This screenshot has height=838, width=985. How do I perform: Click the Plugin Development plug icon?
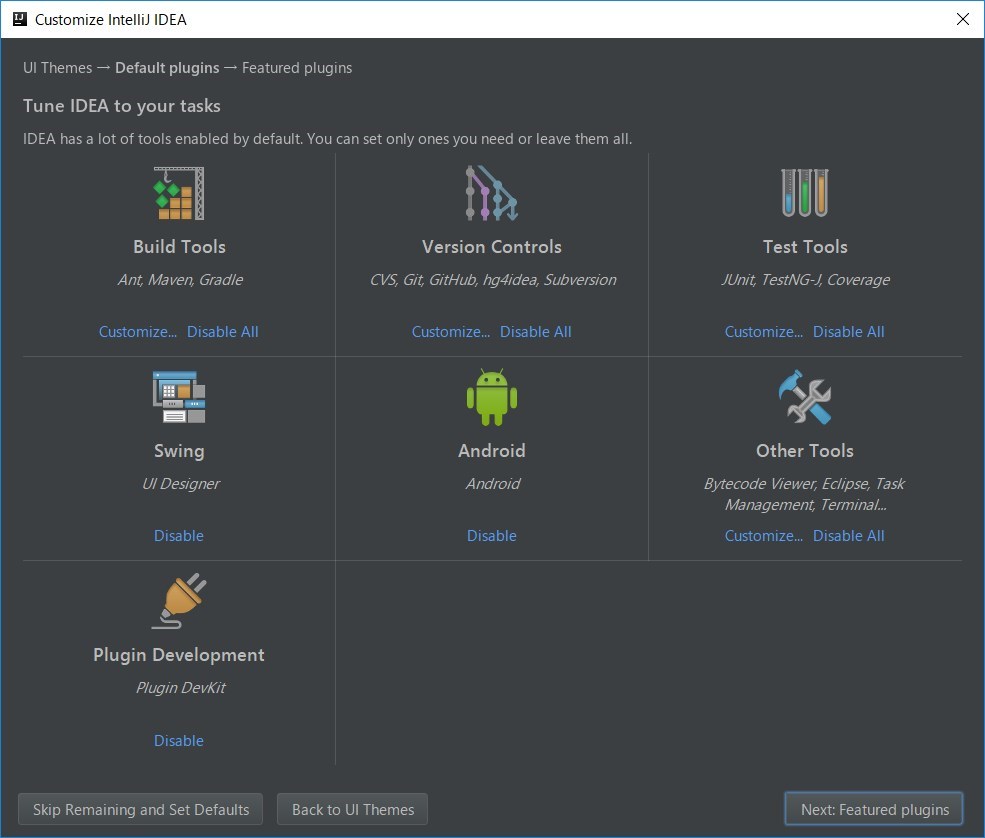(x=179, y=601)
